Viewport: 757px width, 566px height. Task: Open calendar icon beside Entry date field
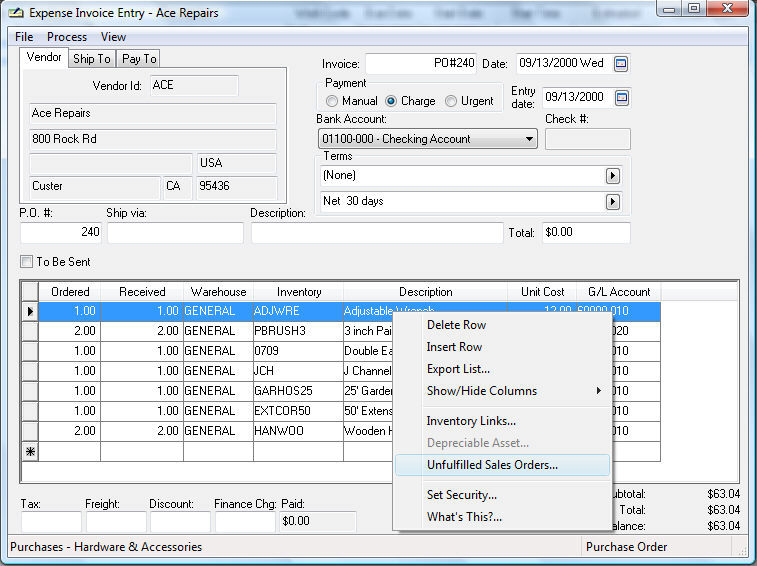[x=621, y=97]
